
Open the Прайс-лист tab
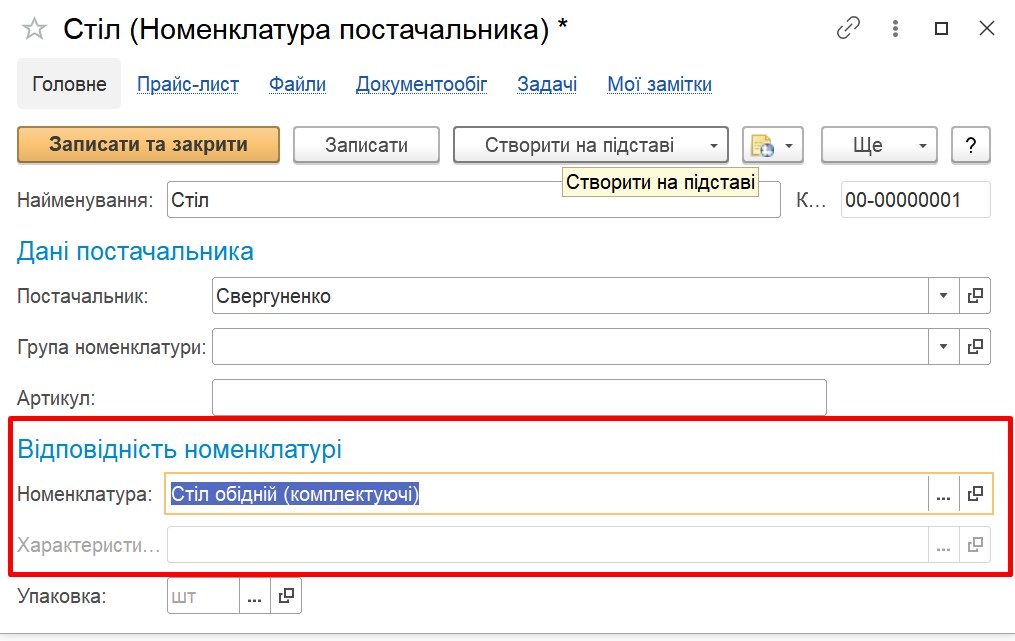coord(188,84)
